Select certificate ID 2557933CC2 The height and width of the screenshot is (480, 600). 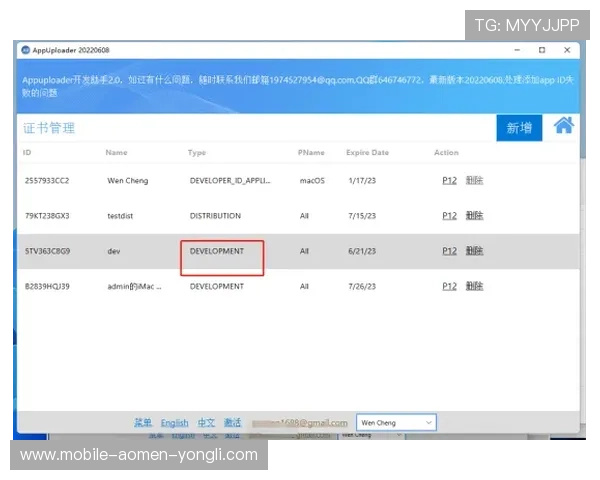click(x=47, y=180)
